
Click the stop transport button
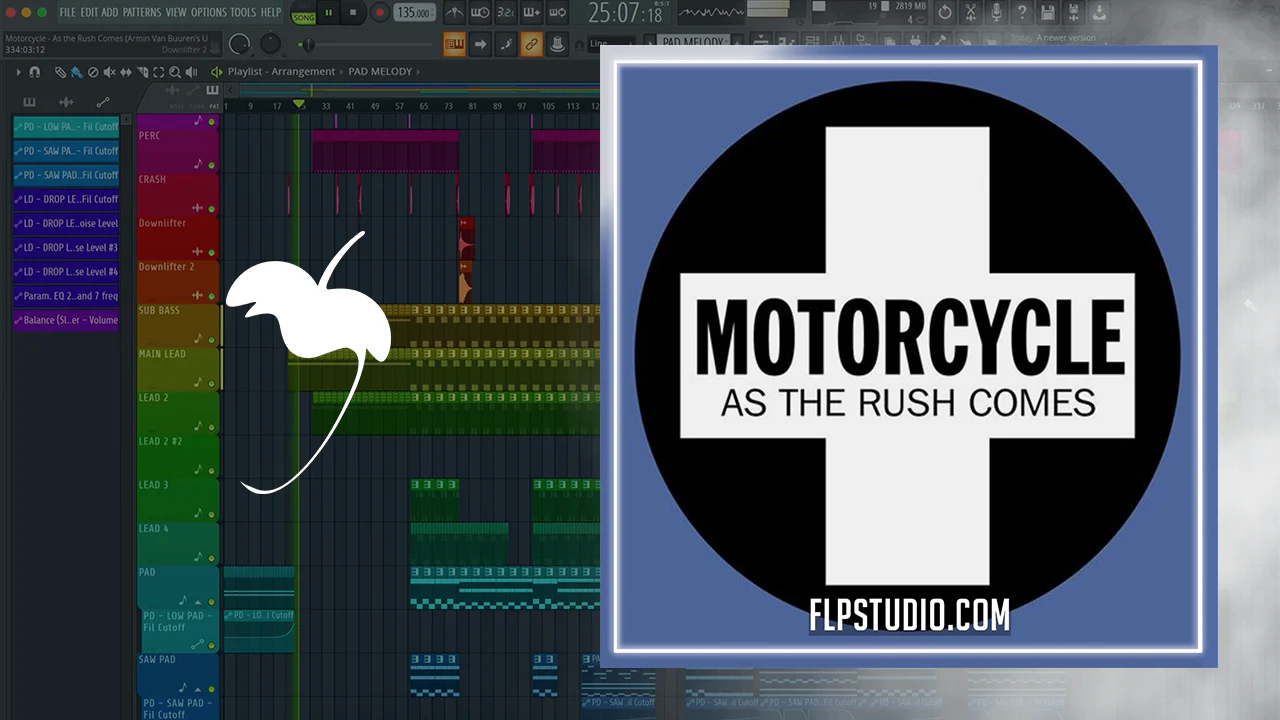coord(353,13)
